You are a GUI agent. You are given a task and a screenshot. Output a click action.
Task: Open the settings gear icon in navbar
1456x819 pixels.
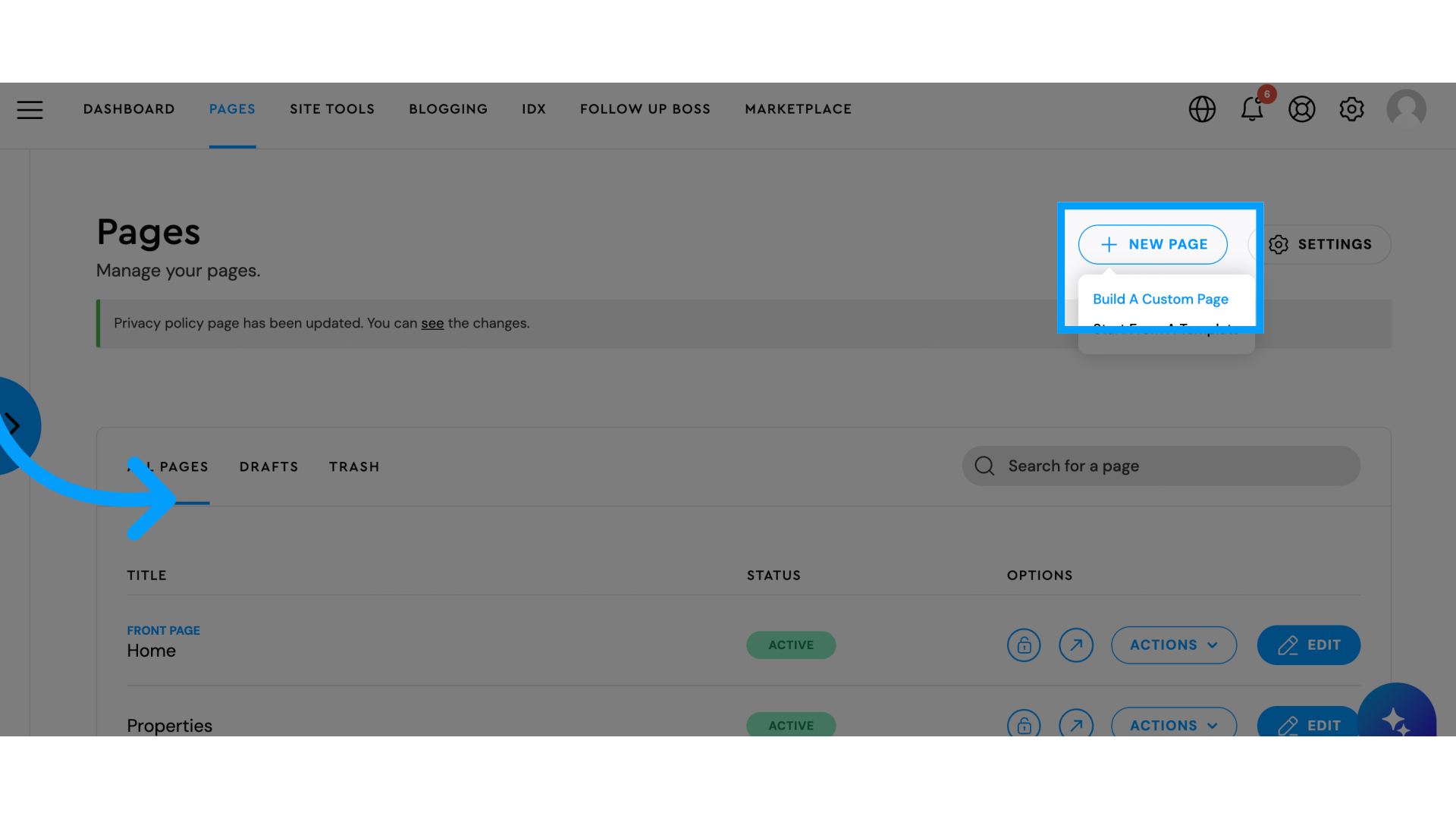[1353, 108]
